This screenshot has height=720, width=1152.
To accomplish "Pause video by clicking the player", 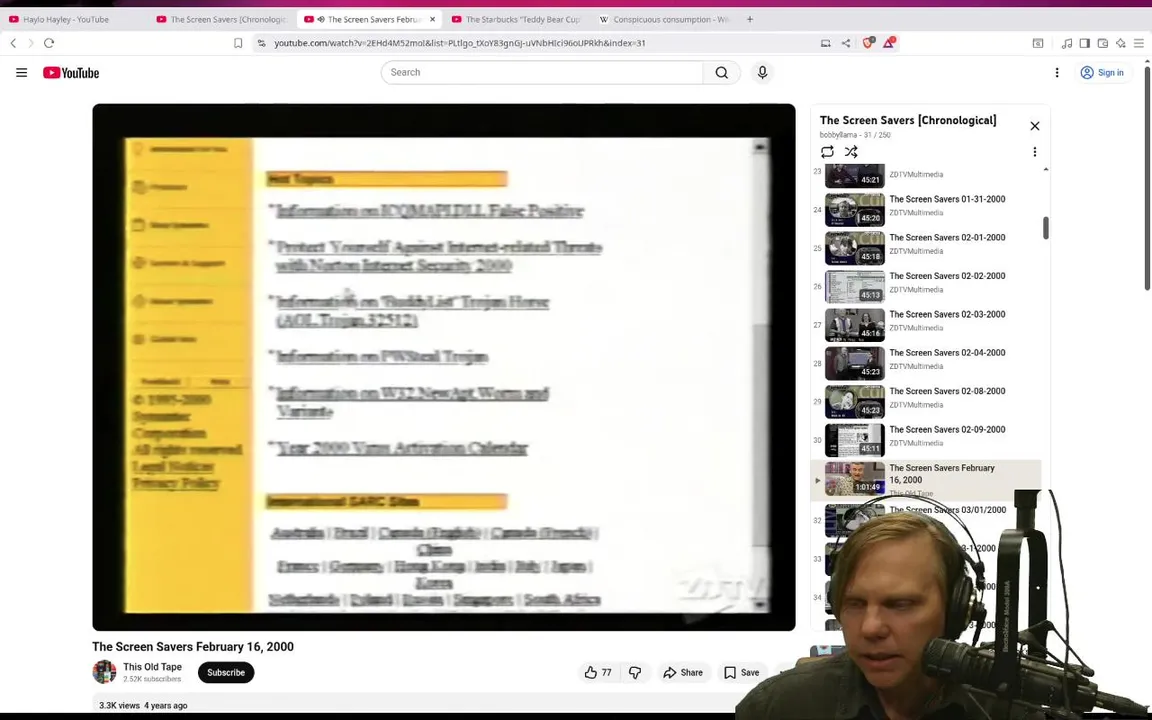I will pyautogui.click(x=444, y=367).
